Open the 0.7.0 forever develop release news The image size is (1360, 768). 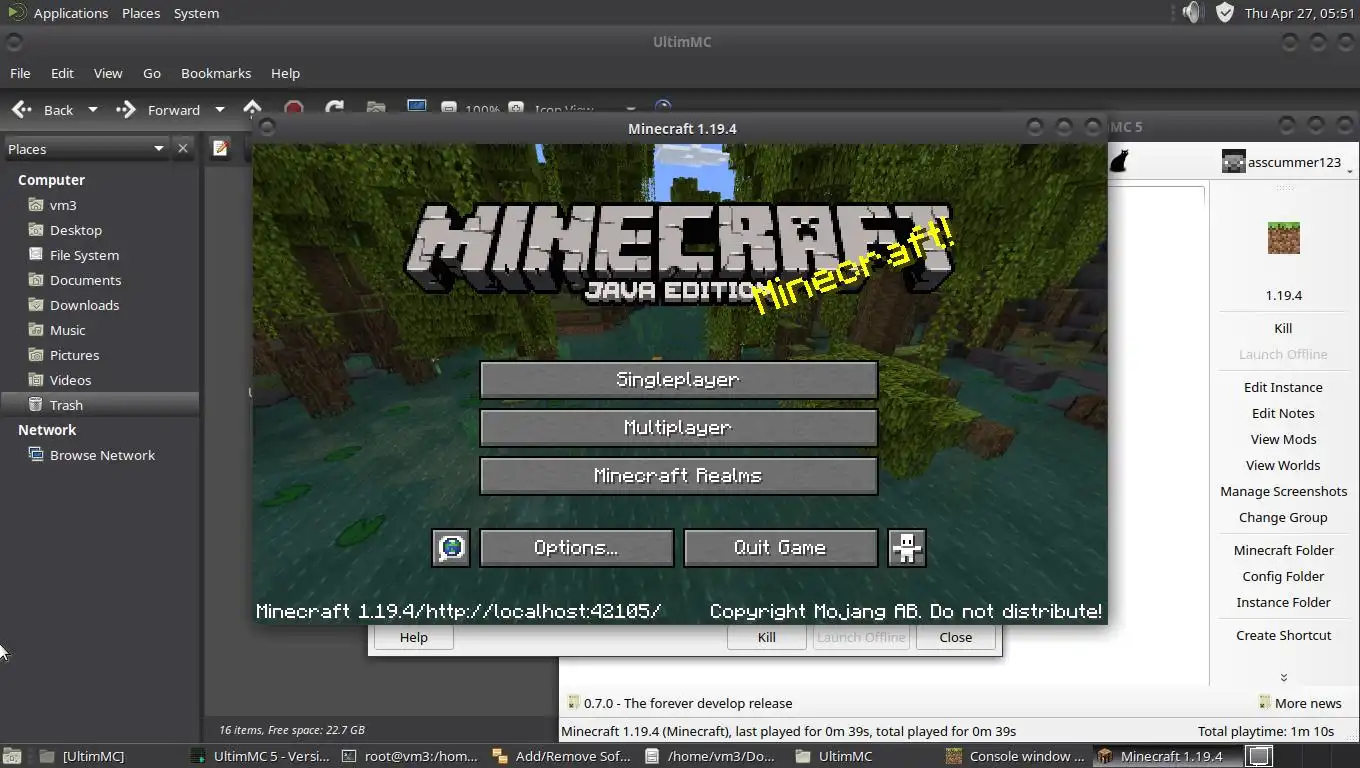(679, 703)
